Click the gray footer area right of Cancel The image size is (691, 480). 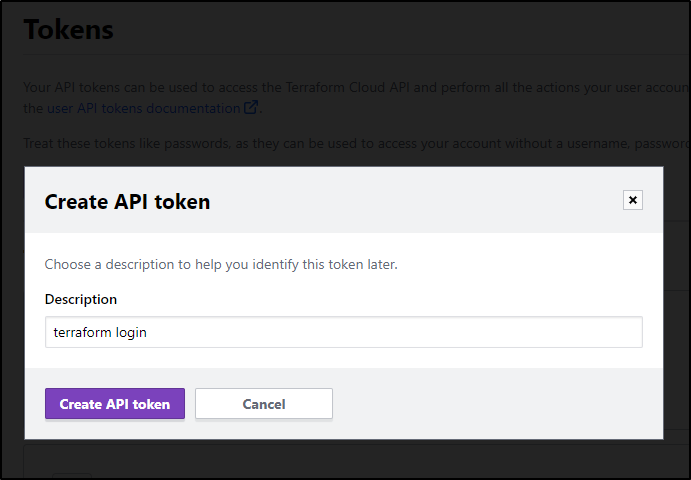tap(496, 403)
